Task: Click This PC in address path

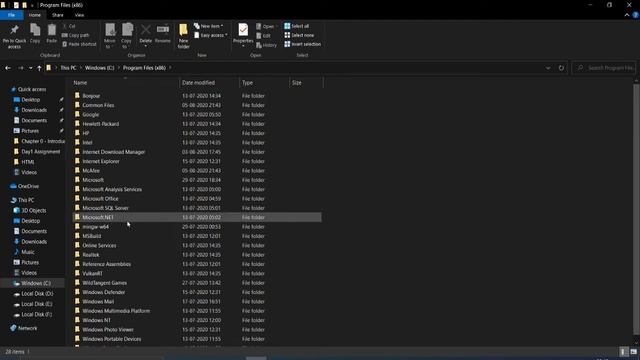Action: coord(68,68)
